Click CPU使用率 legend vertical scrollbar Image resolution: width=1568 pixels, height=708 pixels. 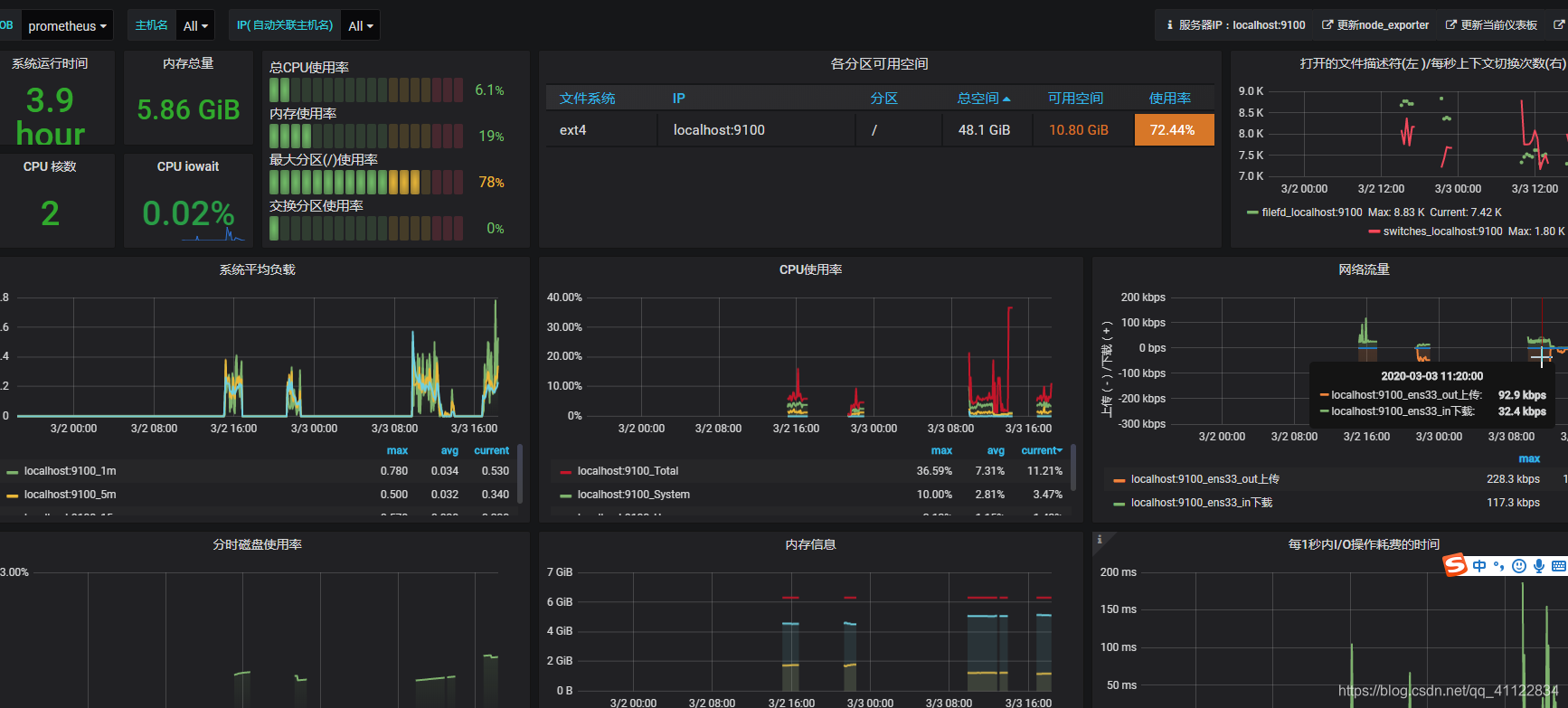[1073, 467]
